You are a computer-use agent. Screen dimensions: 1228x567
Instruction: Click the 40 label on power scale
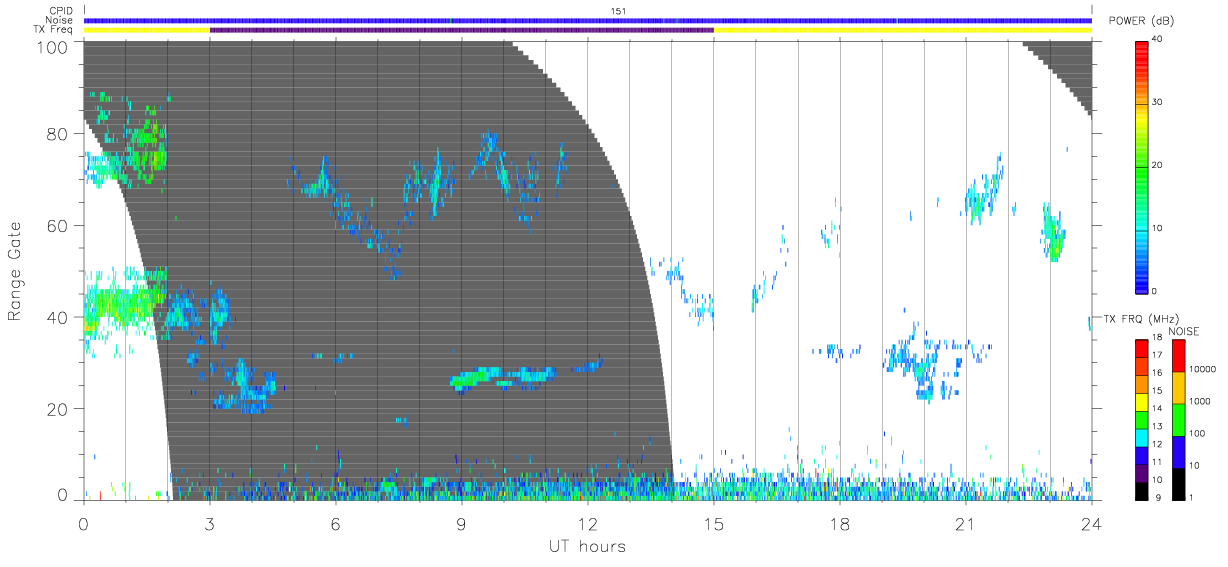pos(1158,39)
